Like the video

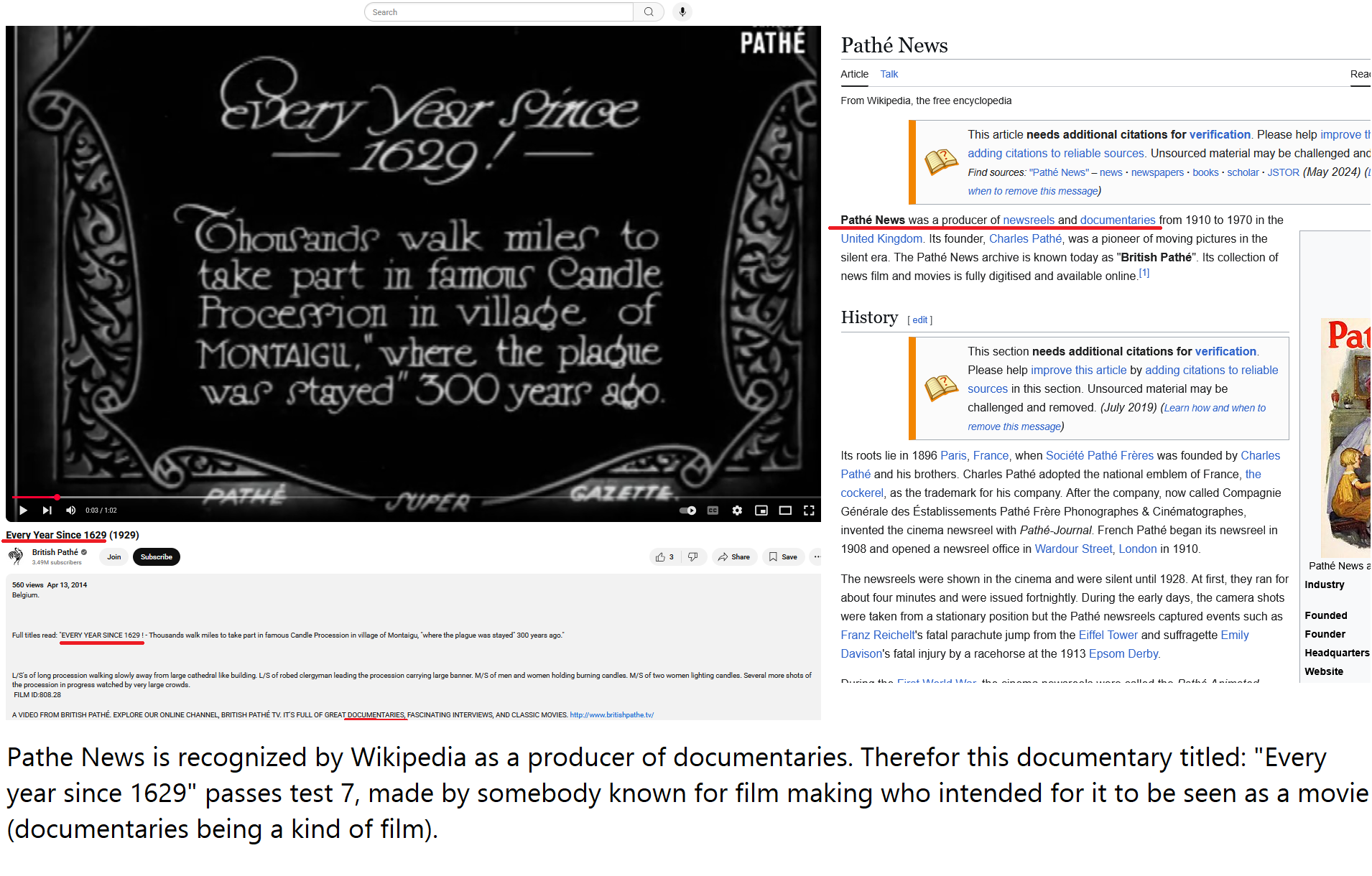664,556
